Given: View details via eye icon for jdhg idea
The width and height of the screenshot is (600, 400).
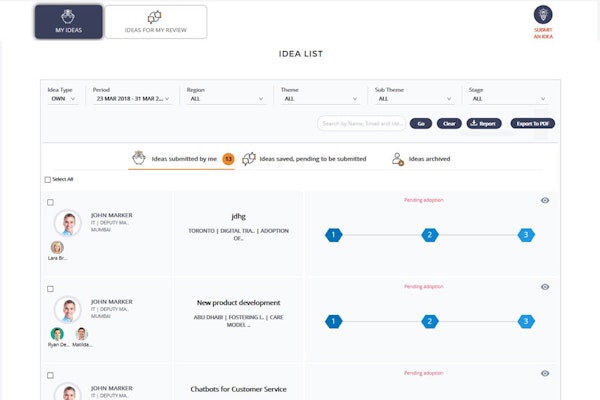Looking at the screenshot, I should [x=545, y=201].
